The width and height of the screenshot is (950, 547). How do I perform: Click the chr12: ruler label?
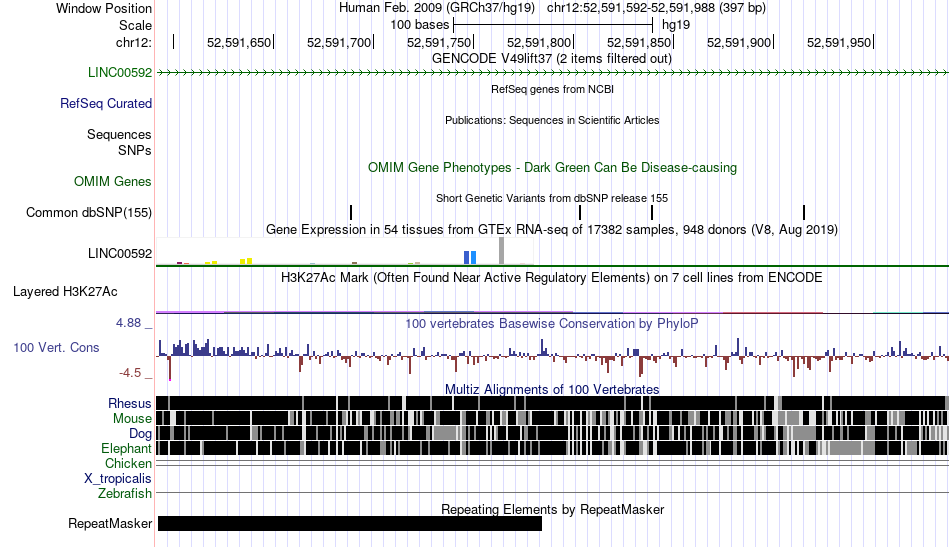(x=133, y=42)
